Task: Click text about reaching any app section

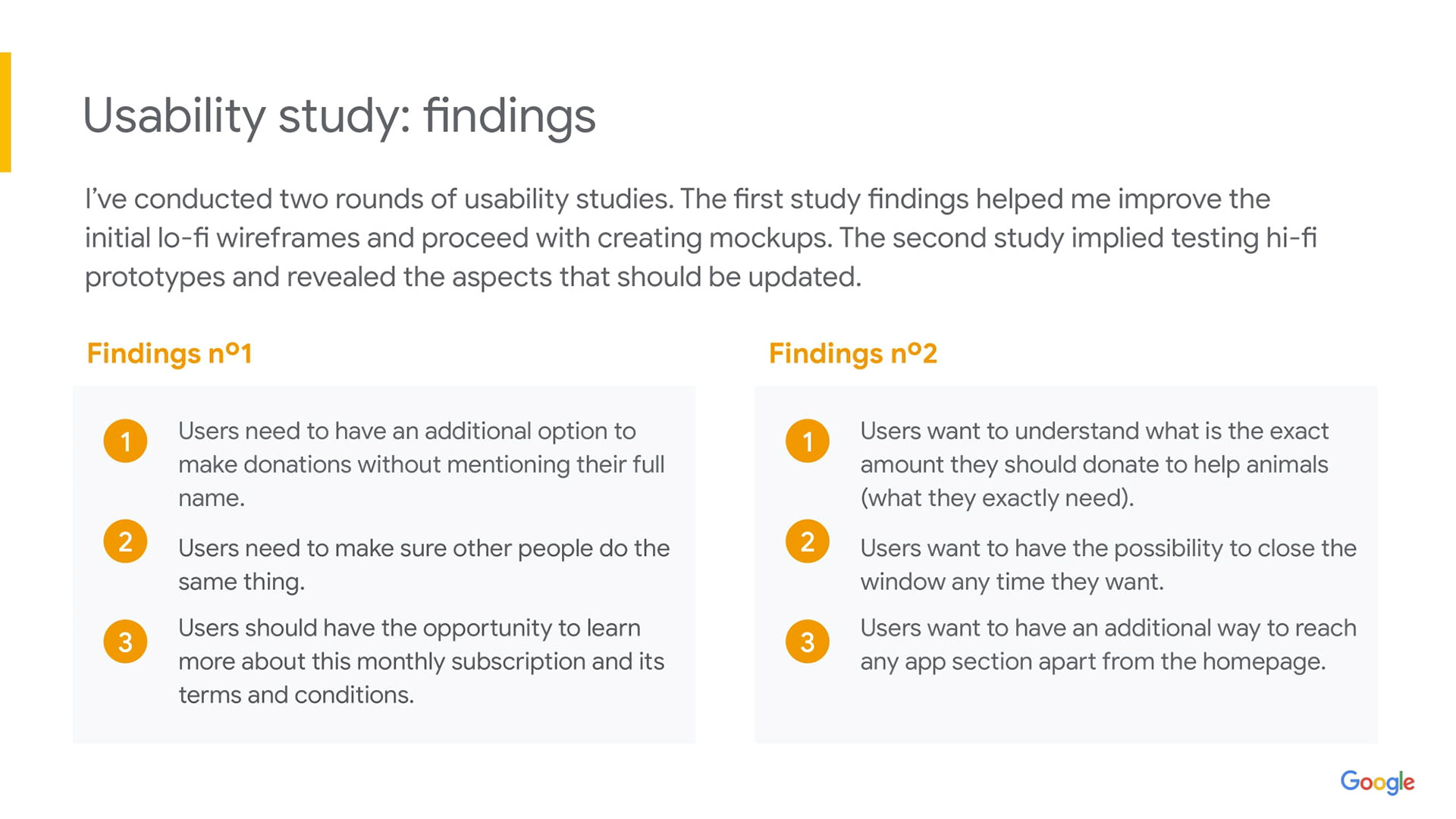Action: 1107,645
